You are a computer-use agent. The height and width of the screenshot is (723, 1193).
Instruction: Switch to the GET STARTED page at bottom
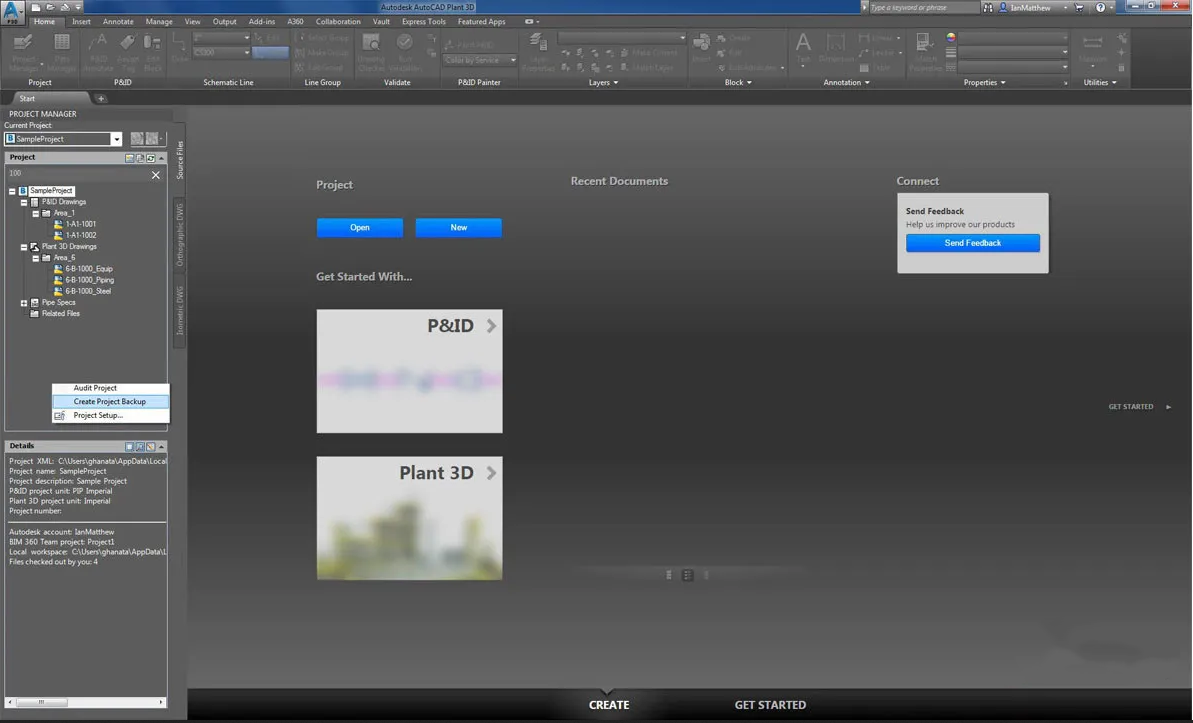pyautogui.click(x=770, y=705)
